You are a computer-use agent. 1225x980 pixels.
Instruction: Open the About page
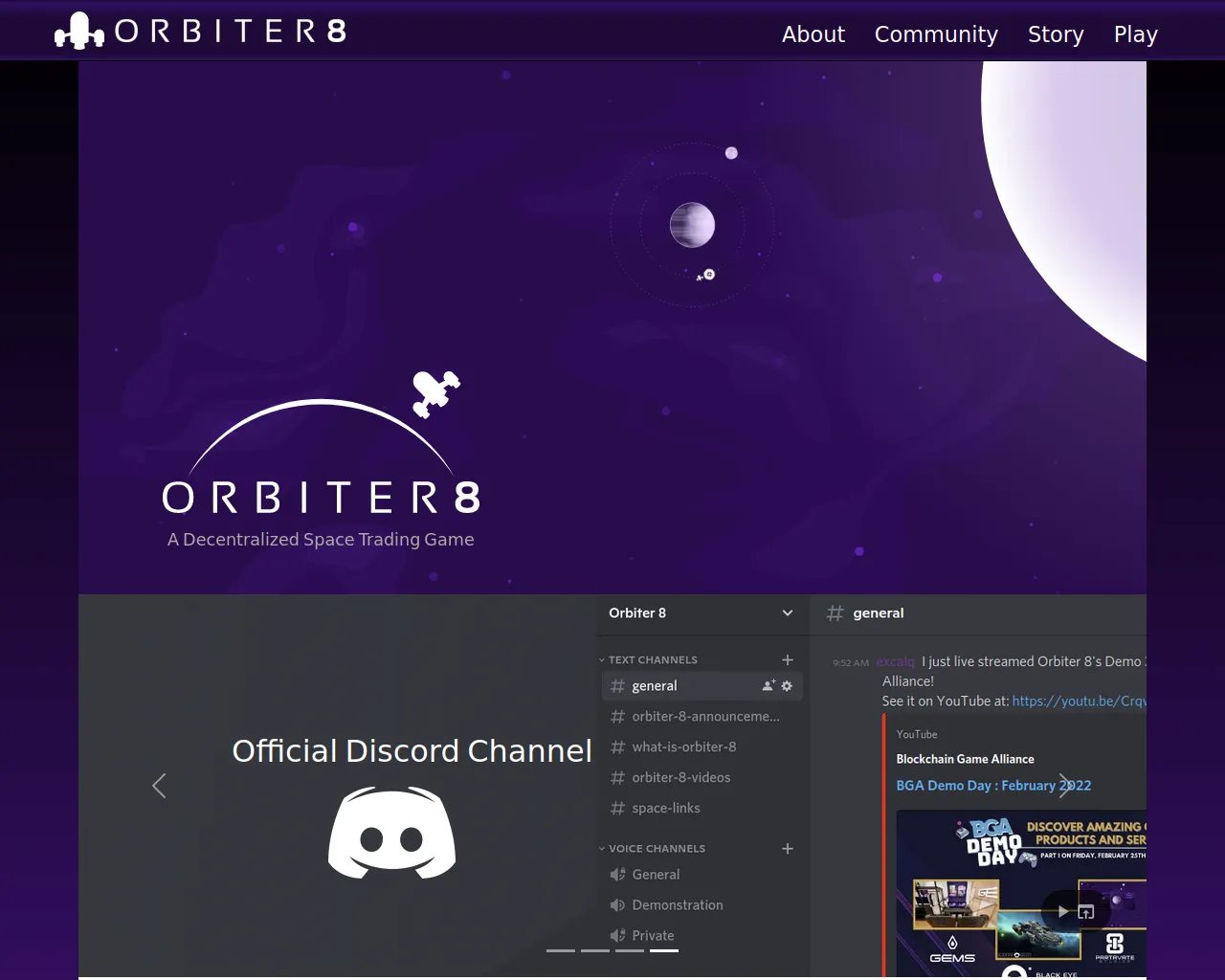813,34
